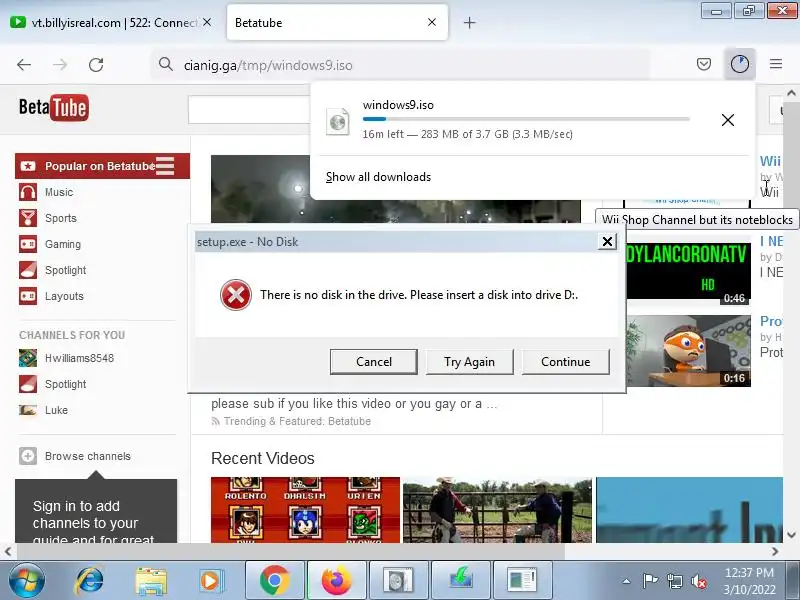800x600 pixels.
Task: Open the disk drive app on the taskbar
Action: click(x=398, y=581)
